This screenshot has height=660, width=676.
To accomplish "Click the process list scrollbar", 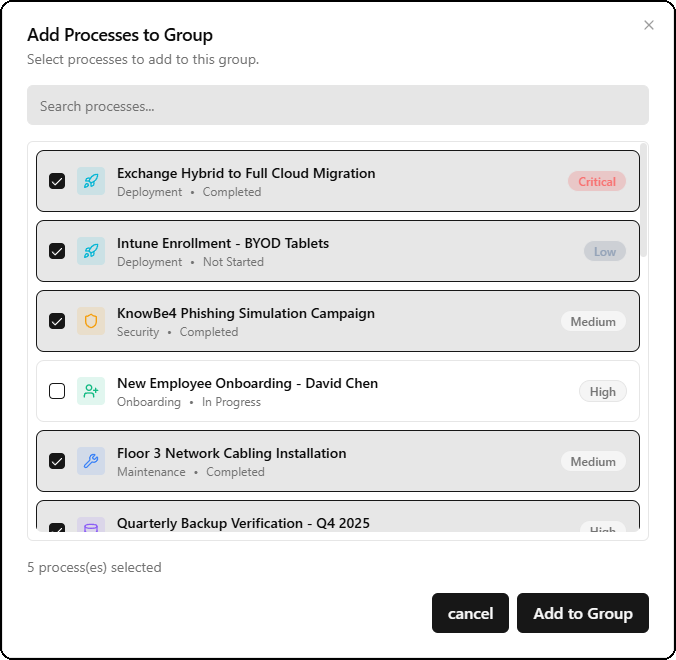I will (x=643, y=200).
